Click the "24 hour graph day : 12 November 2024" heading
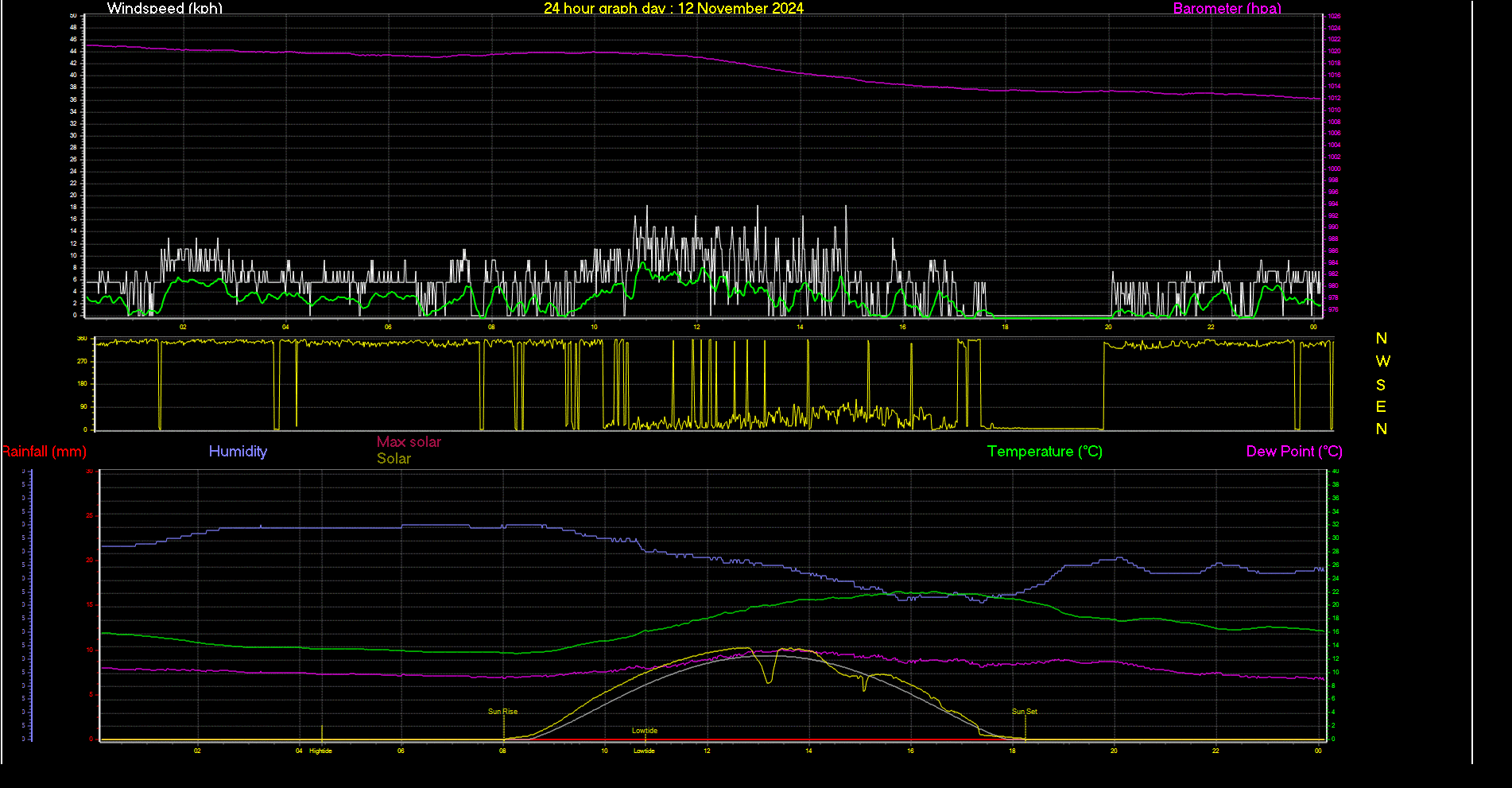 click(673, 8)
